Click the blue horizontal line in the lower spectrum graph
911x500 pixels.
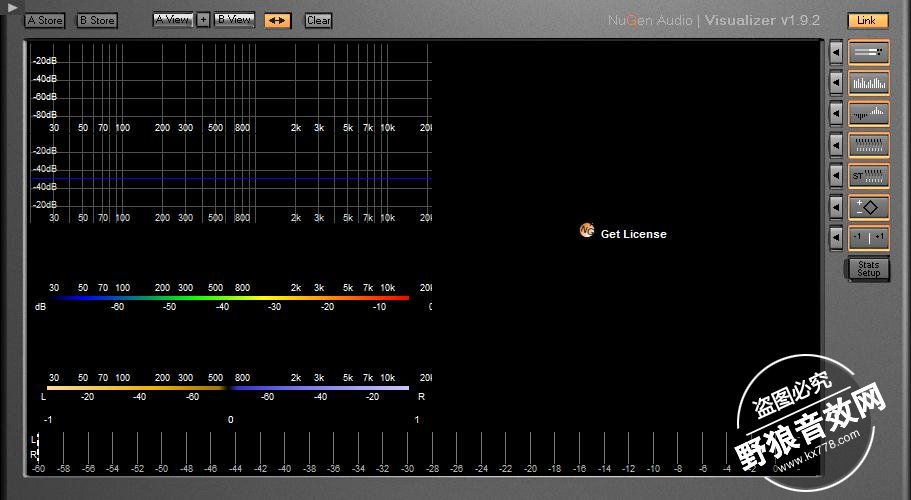point(231,179)
